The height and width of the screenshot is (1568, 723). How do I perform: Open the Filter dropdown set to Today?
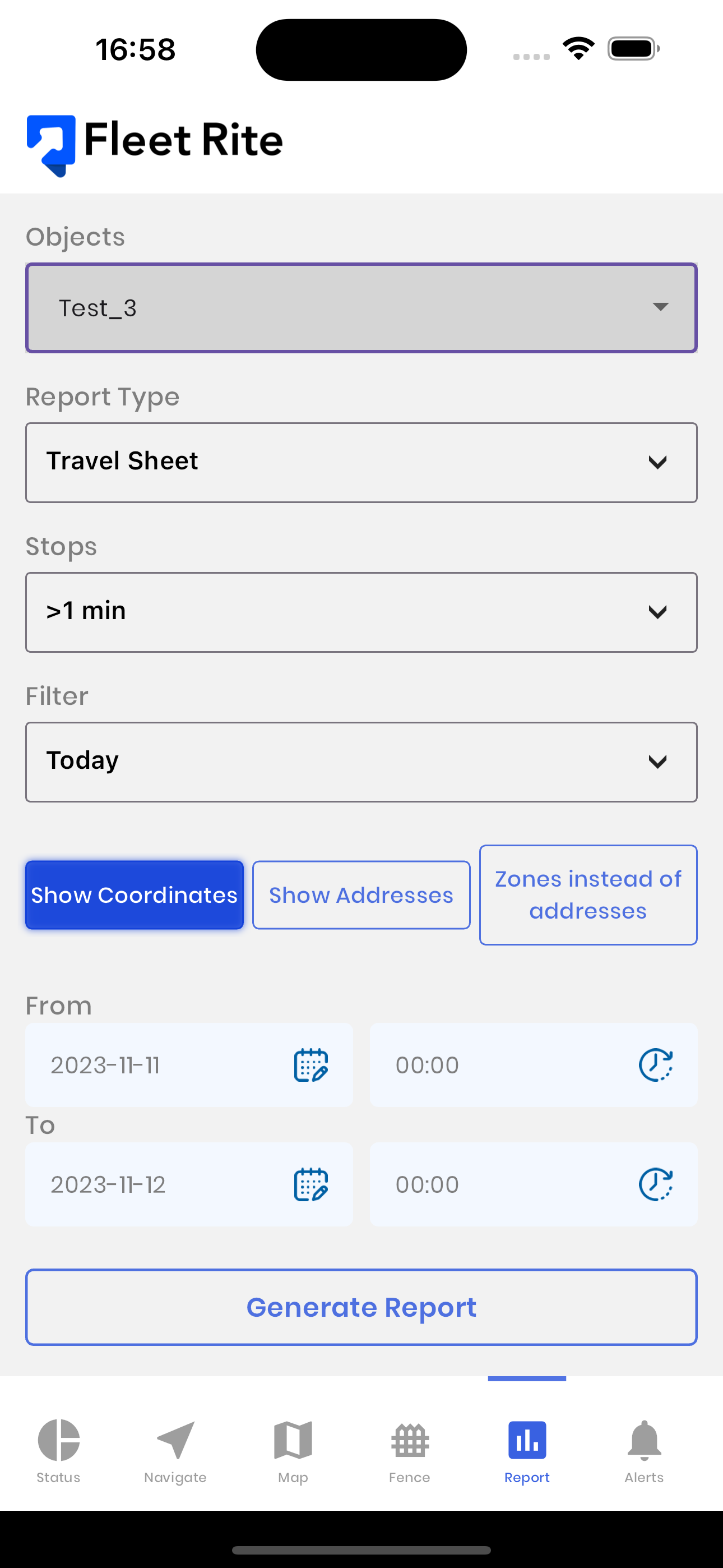pos(361,762)
